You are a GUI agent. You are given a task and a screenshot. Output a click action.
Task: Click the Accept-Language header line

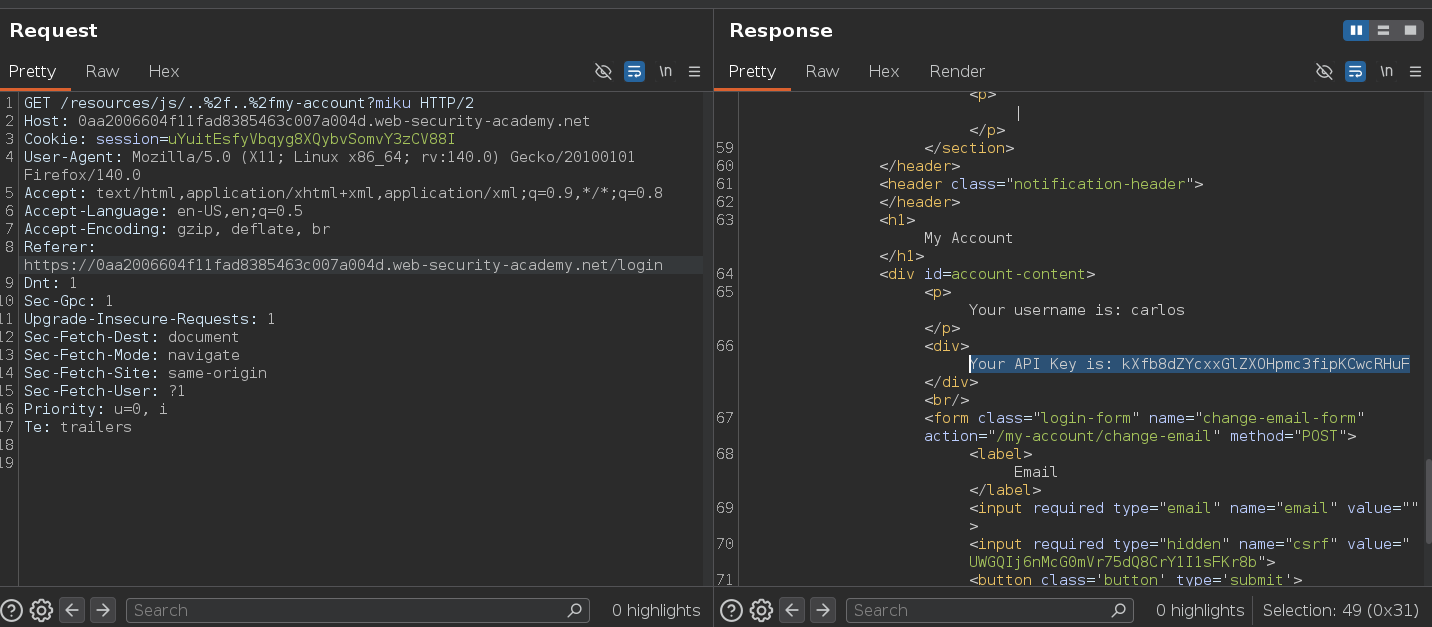click(x=163, y=211)
